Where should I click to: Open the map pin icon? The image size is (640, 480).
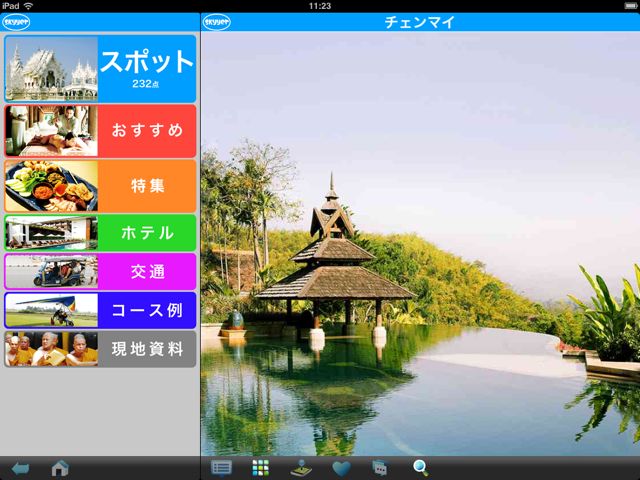point(301,468)
